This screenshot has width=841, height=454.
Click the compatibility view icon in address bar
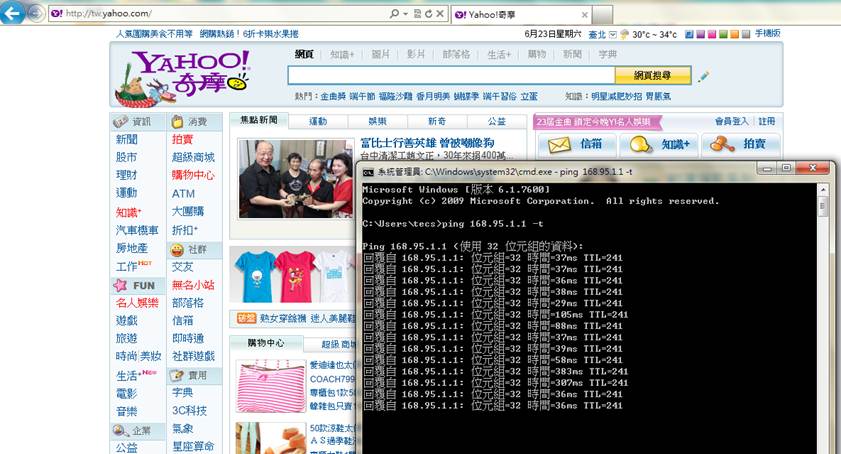click(418, 13)
